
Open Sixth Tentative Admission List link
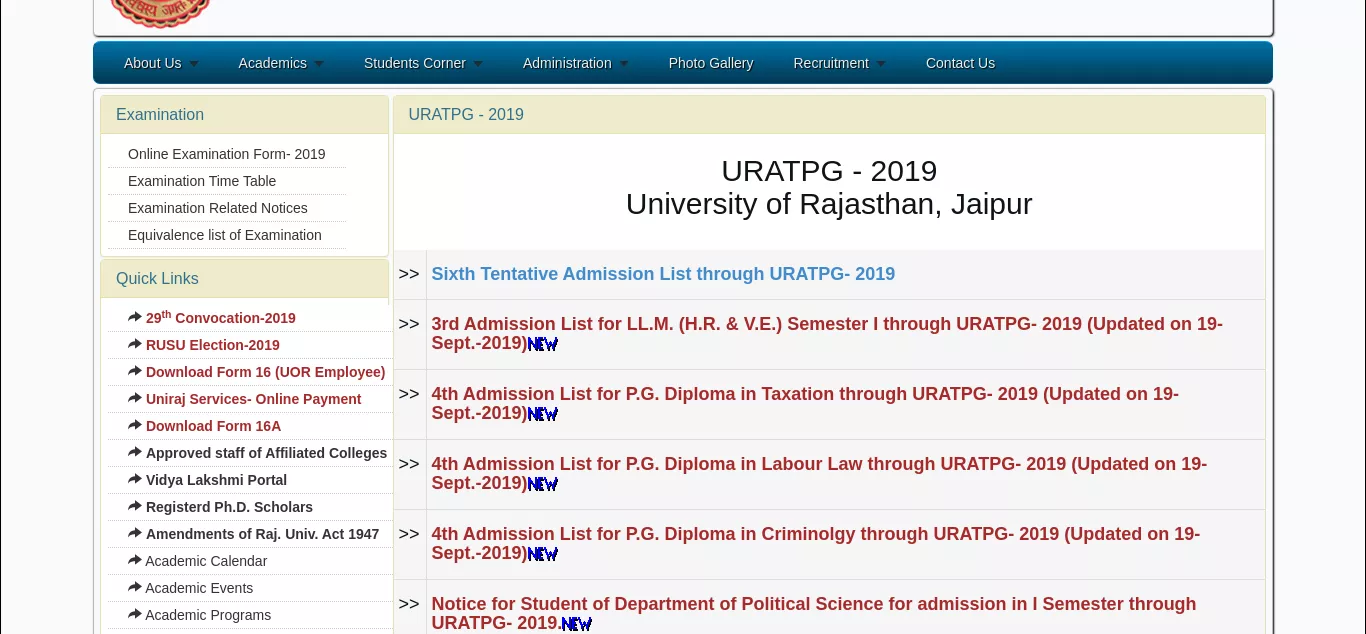click(x=663, y=274)
